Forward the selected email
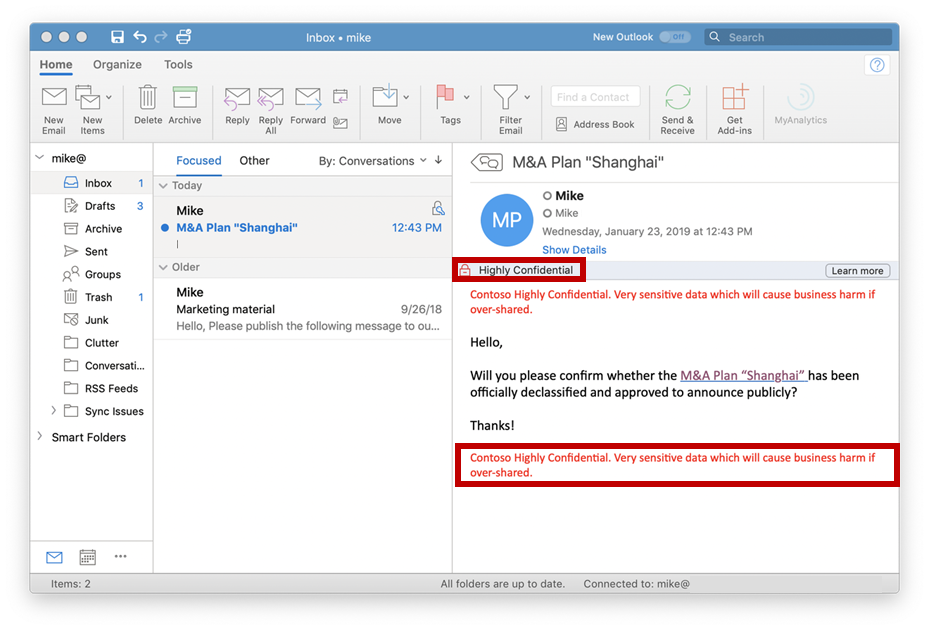 click(308, 105)
